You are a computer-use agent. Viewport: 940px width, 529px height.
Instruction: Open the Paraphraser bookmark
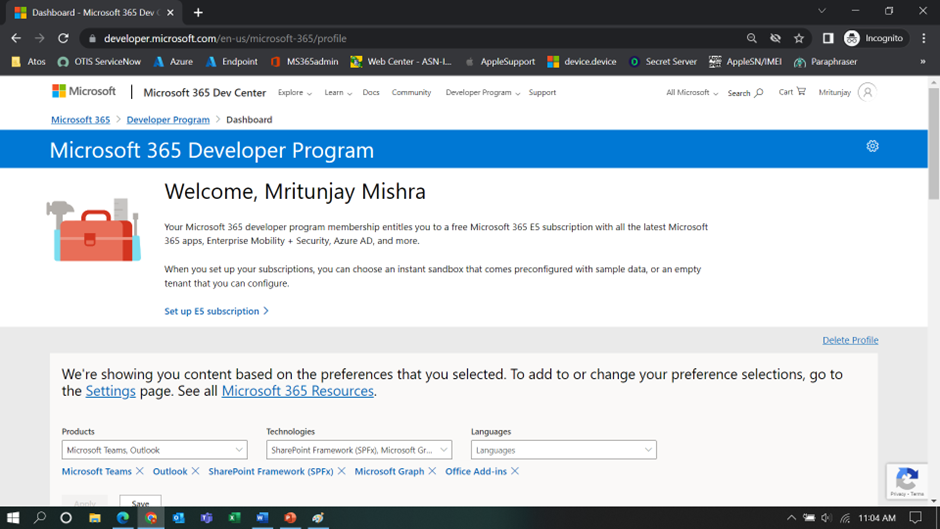[x=825, y=62]
